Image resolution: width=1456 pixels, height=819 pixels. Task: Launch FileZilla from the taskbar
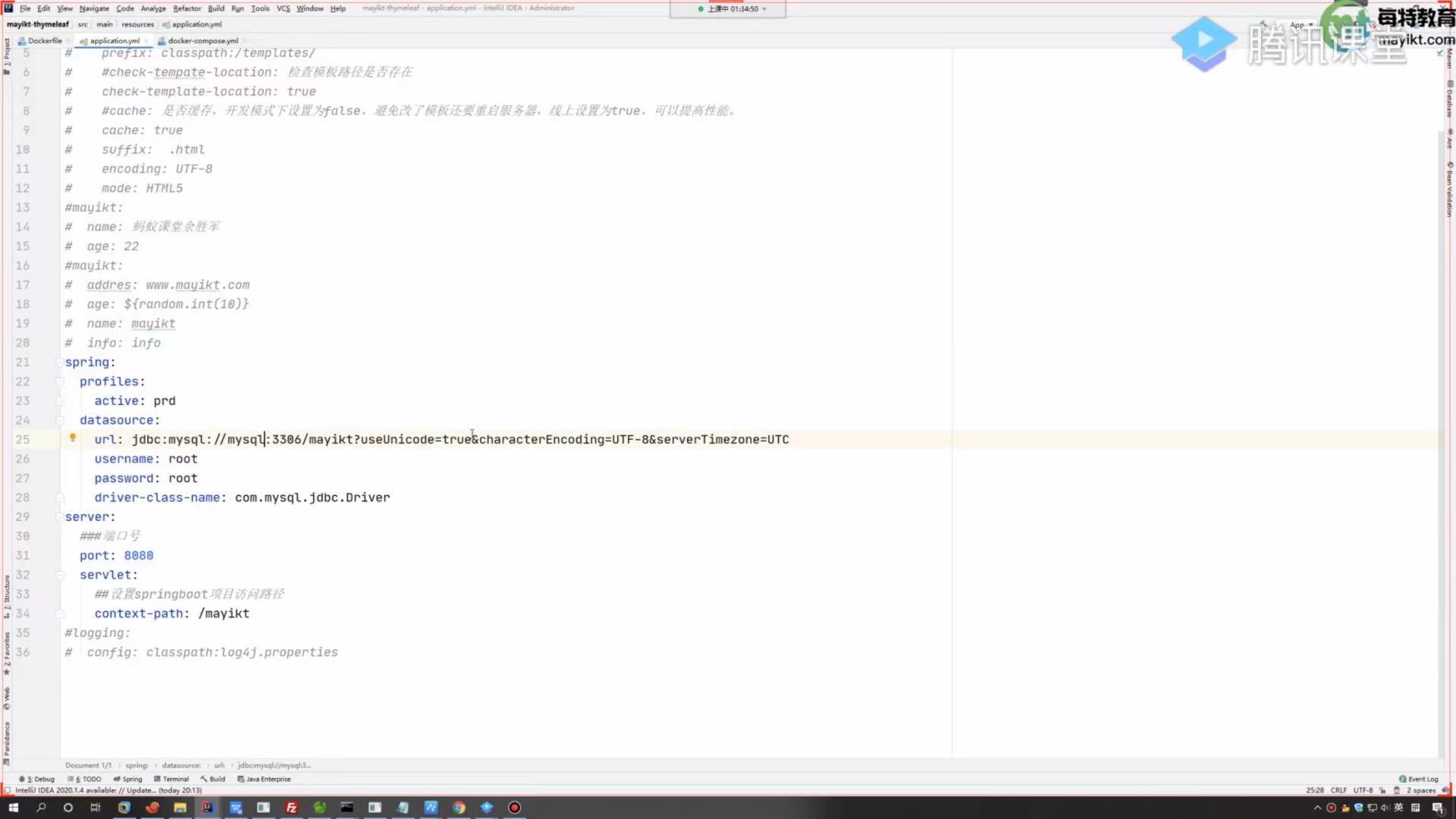pos(291,808)
